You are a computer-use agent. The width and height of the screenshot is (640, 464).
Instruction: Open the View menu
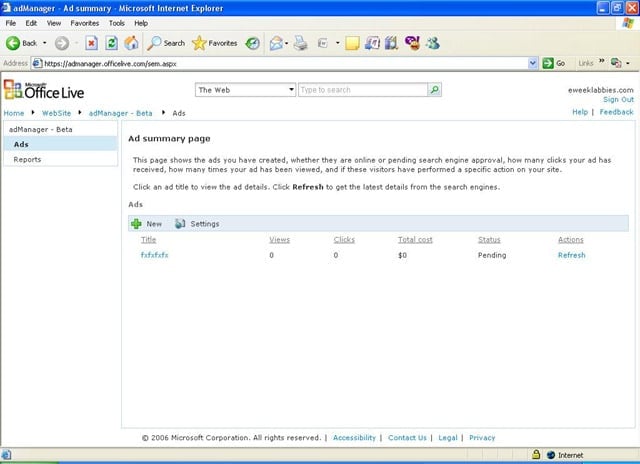click(x=54, y=23)
